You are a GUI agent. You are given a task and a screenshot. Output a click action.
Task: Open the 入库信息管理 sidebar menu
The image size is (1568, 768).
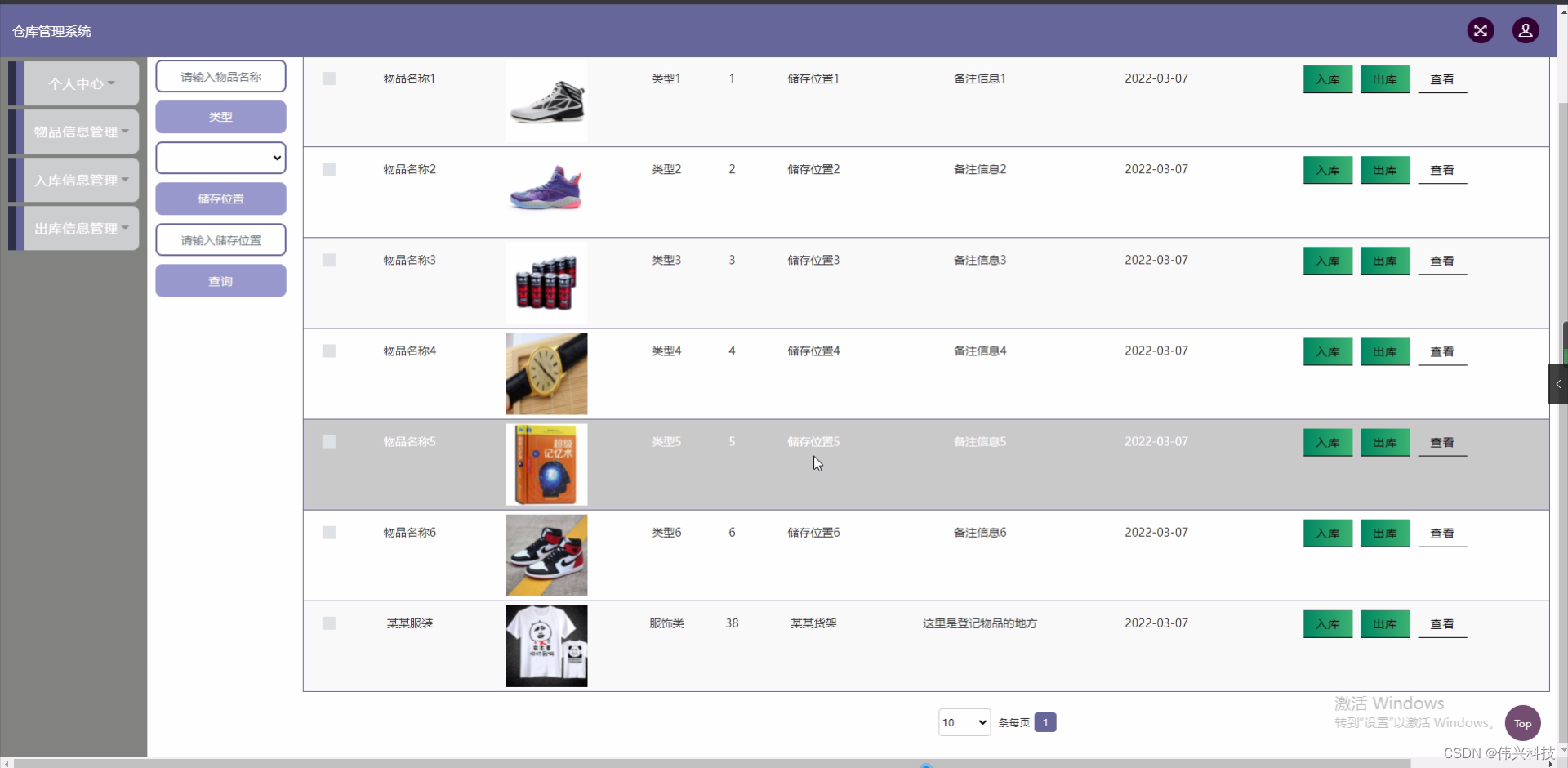(78, 180)
